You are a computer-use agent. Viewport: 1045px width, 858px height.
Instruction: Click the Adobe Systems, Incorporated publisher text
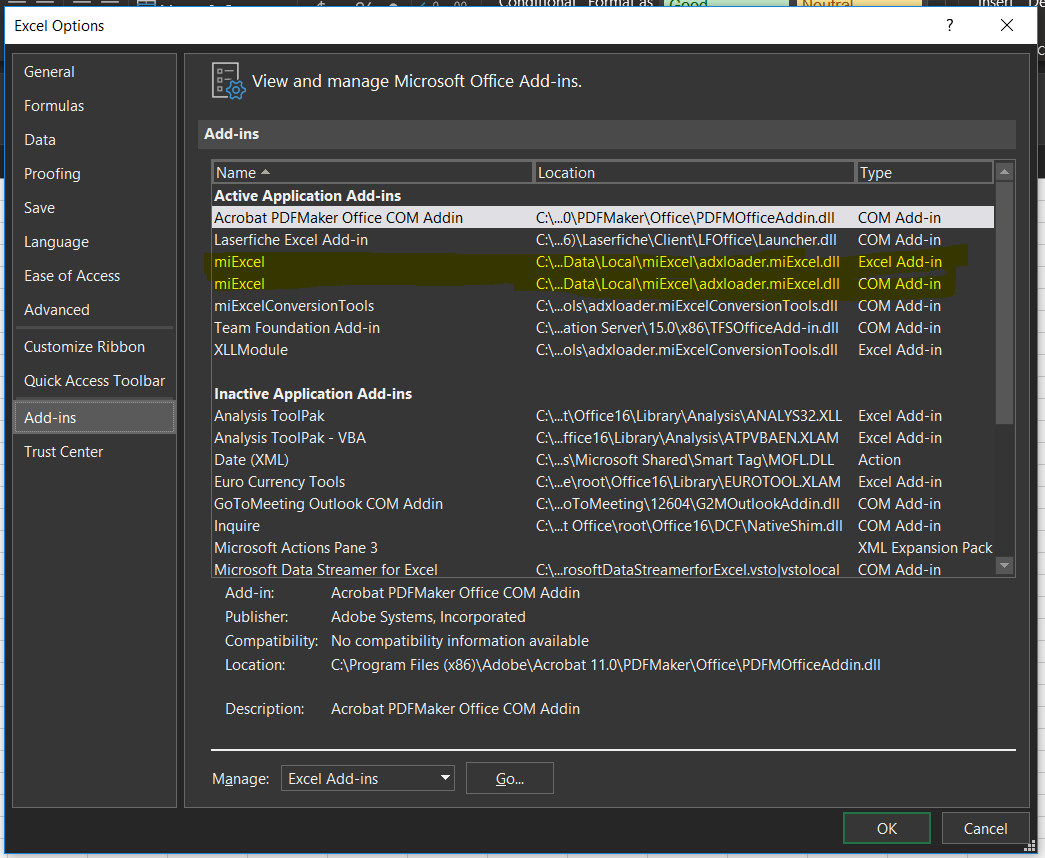pos(428,617)
